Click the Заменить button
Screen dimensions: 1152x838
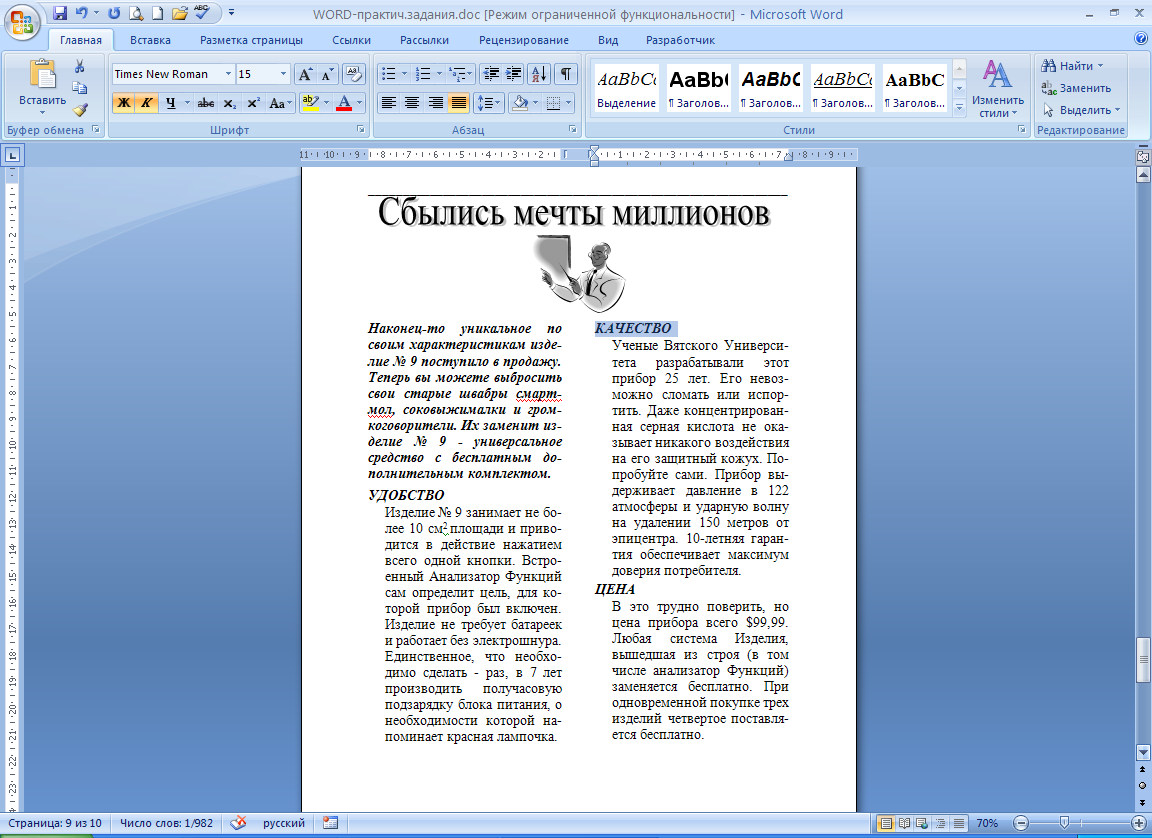1077,88
